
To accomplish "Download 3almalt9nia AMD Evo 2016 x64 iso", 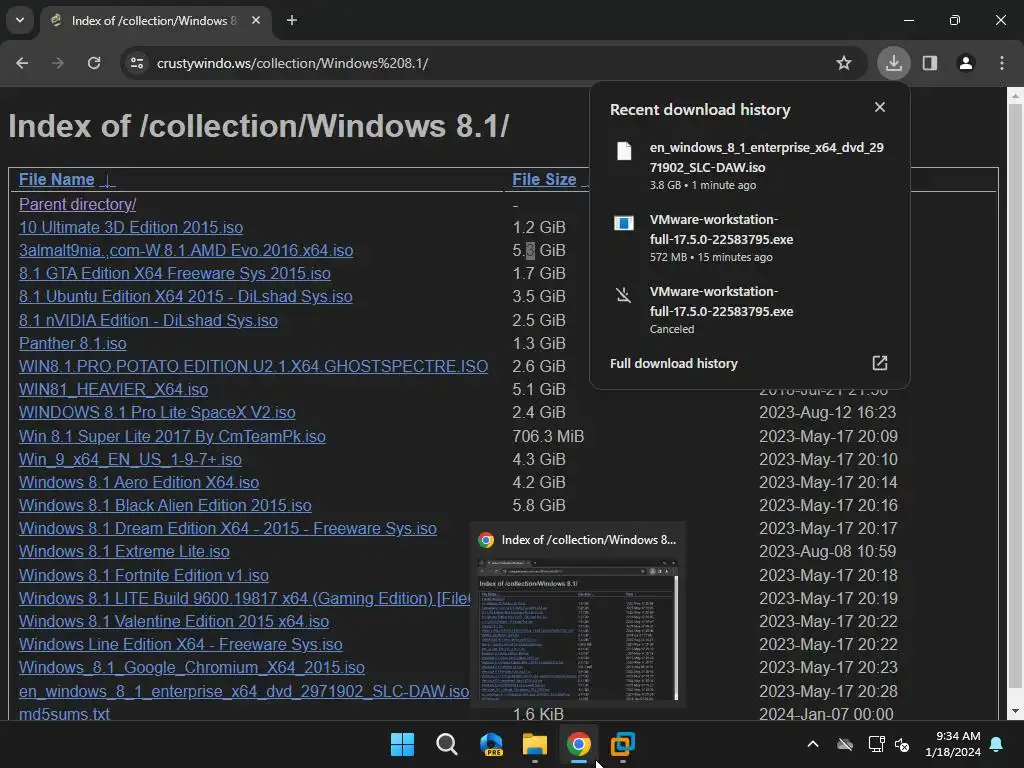I will coord(186,250).
